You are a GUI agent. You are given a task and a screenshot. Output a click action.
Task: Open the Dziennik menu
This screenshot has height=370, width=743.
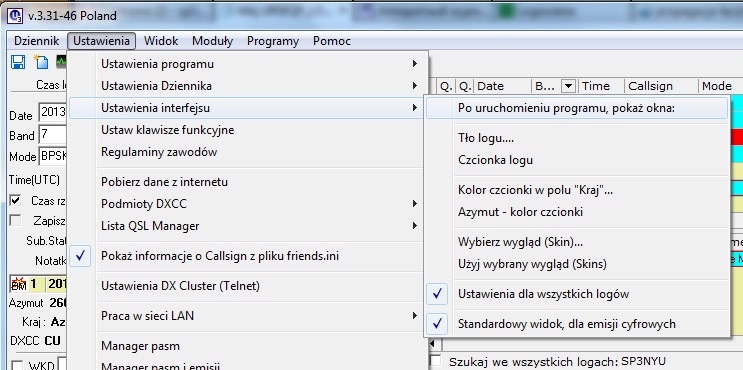coord(36,41)
